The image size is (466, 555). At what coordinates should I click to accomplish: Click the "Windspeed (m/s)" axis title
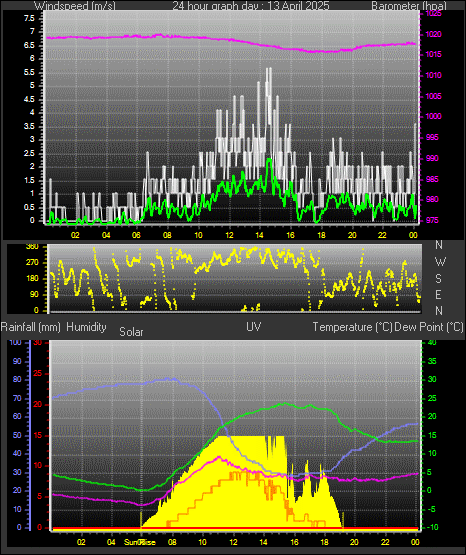[75, 6]
